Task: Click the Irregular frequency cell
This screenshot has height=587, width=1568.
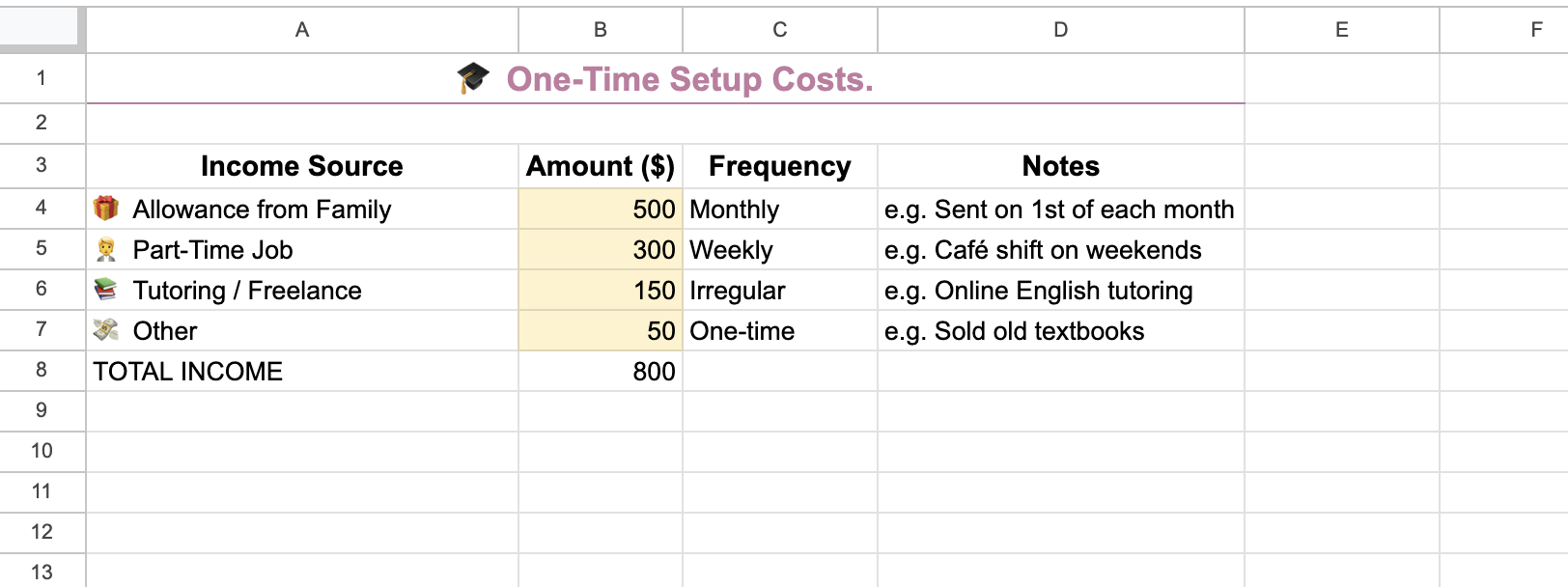Action: tap(778, 290)
